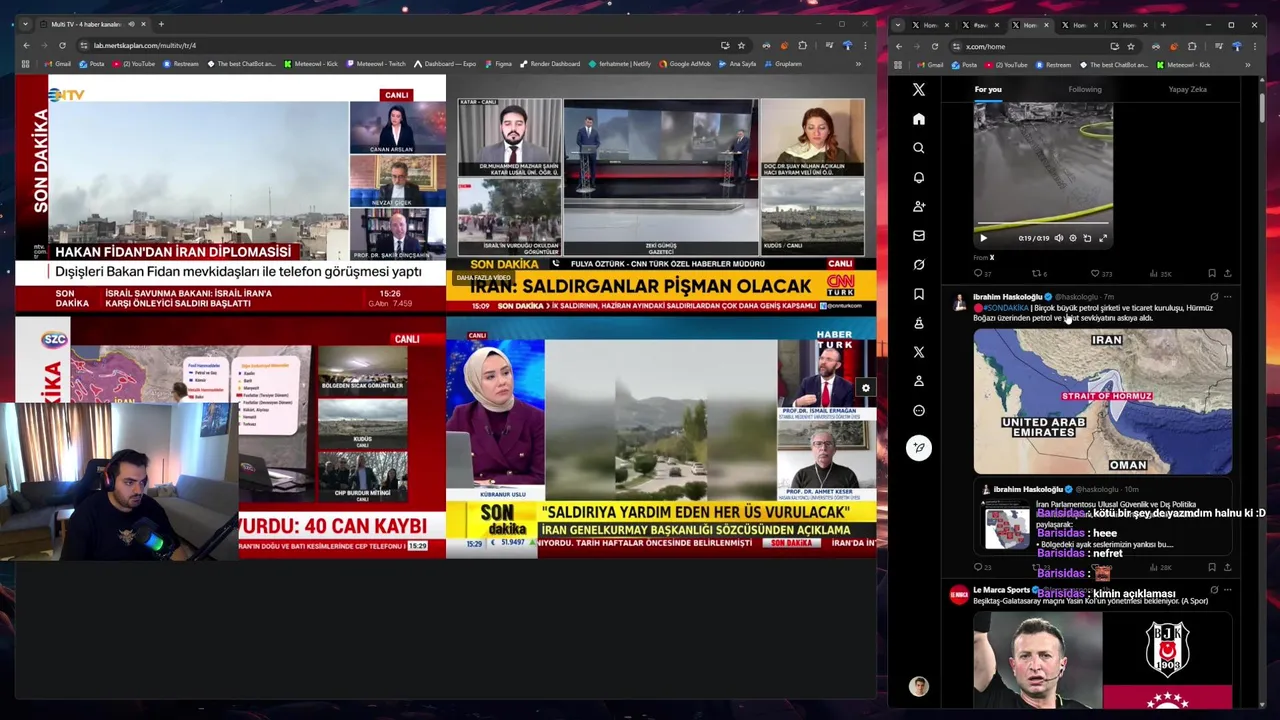
Task: Open apps grid icon in Multi TV bookmarks bar
Action: 25,64
